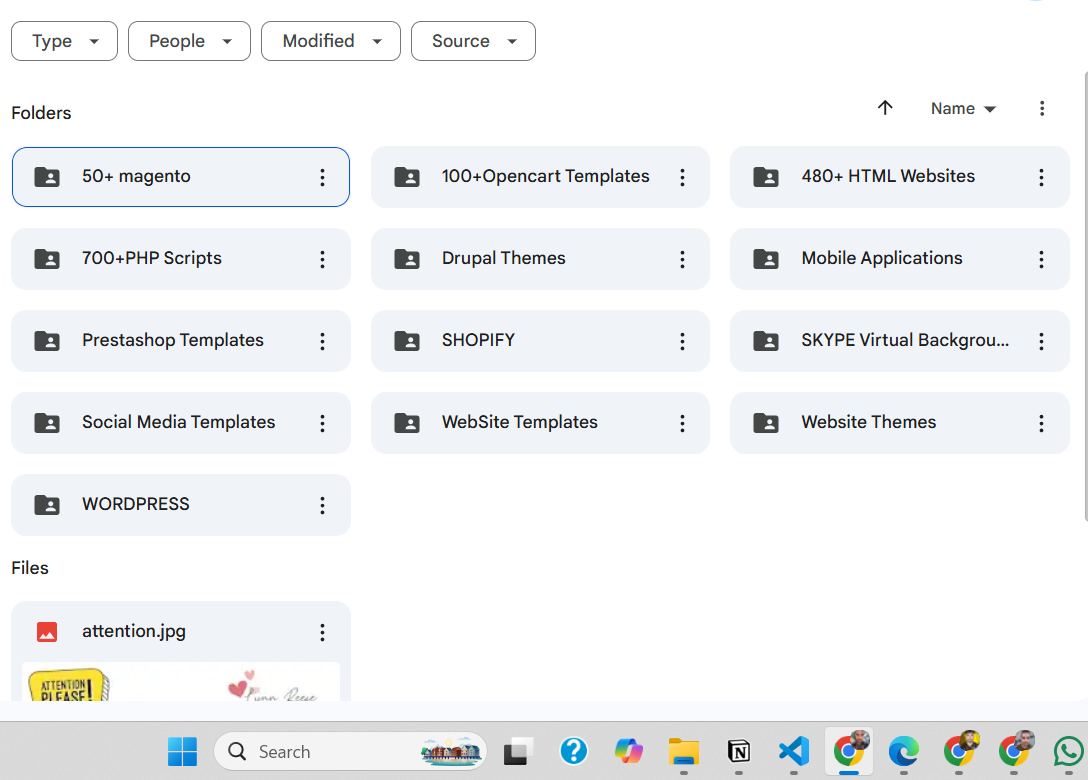This screenshot has width=1088, height=780.
Task: Change sort field via Name dropdown
Action: point(963,109)
